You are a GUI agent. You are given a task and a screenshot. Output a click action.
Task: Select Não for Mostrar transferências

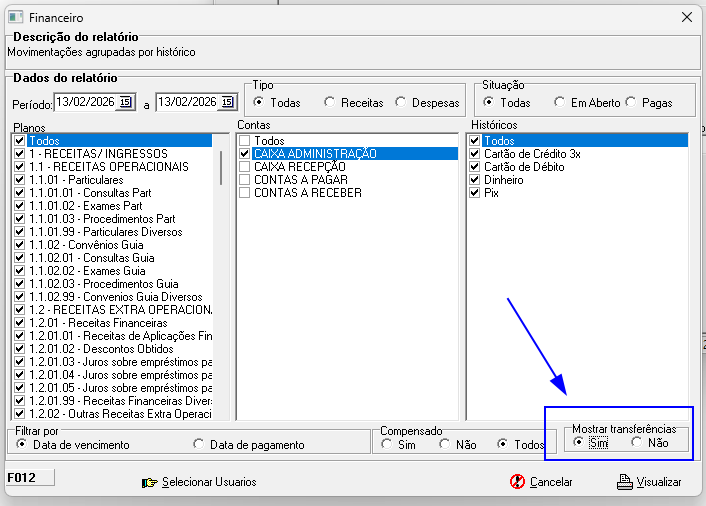637,443
